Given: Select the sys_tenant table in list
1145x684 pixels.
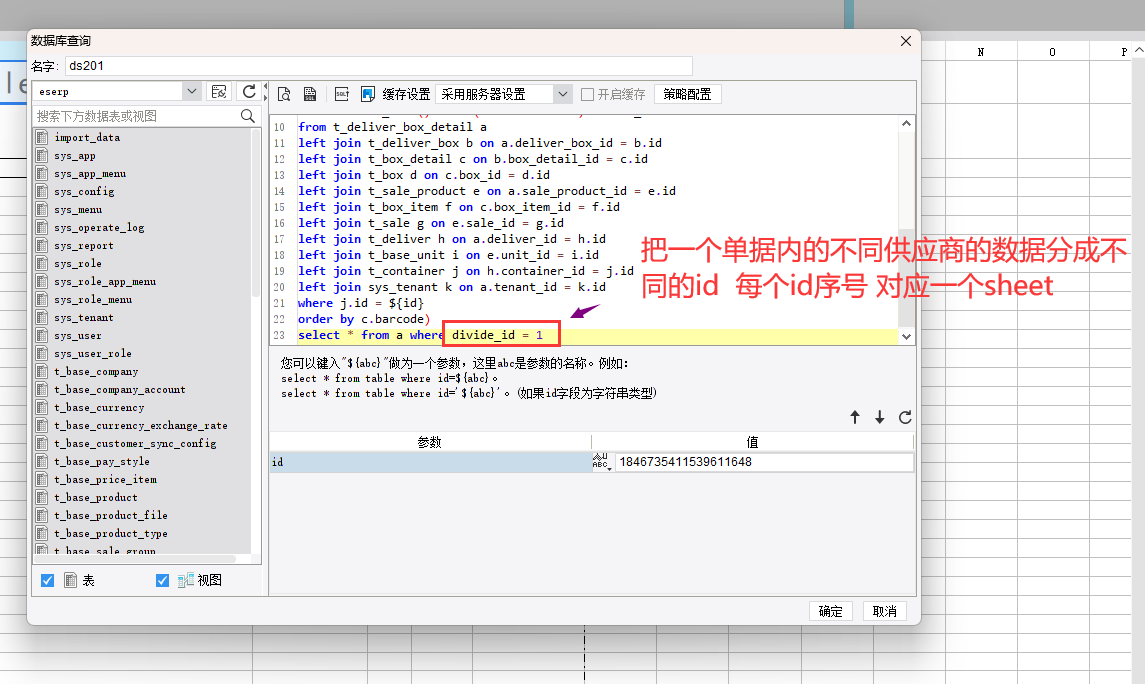Looking at the screenshot, I should click(x=83, y=318).
